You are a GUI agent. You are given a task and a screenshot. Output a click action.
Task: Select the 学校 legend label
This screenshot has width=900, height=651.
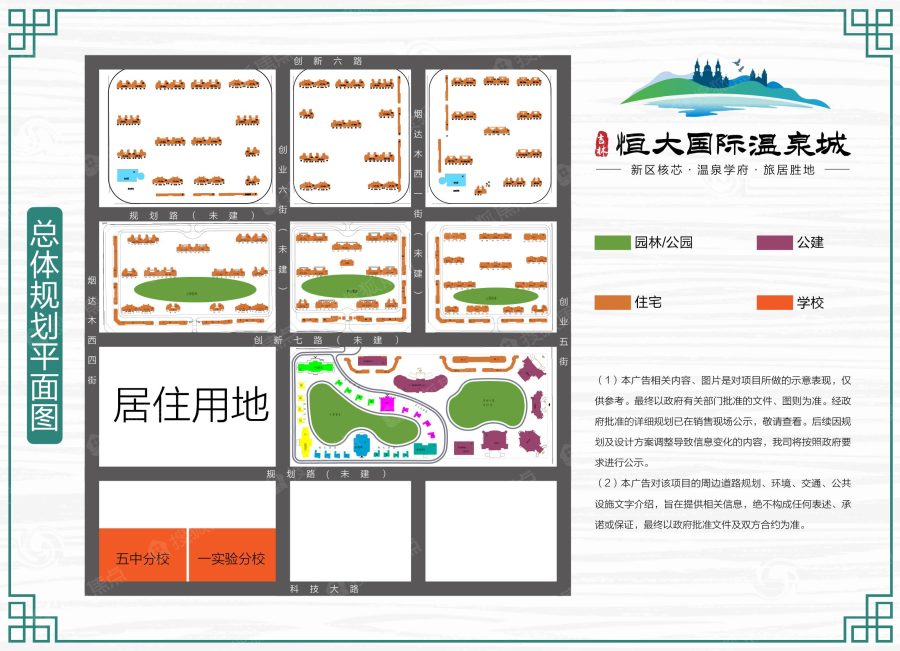pos(810,303)
